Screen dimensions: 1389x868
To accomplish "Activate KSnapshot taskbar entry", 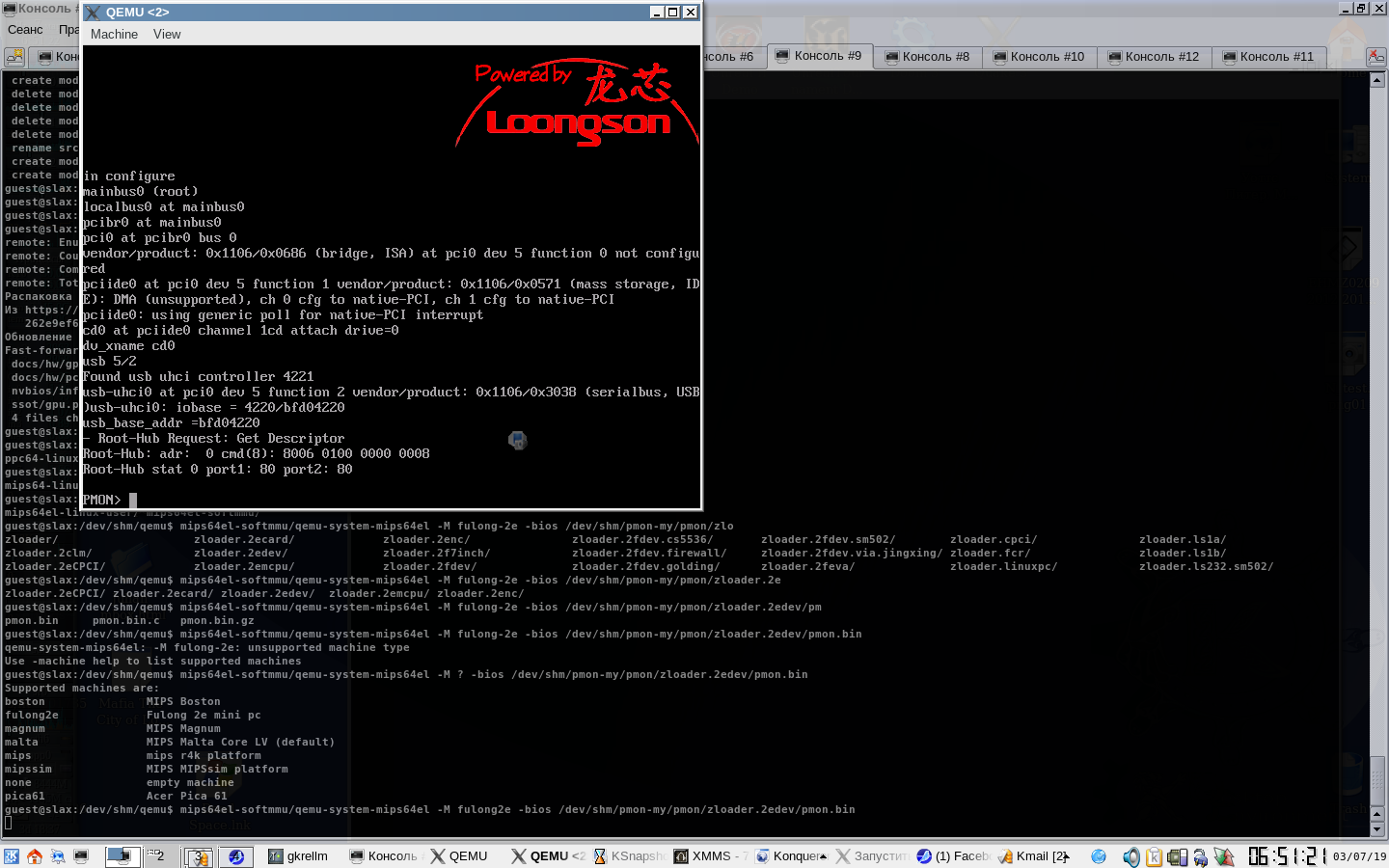I will (628, 856).
